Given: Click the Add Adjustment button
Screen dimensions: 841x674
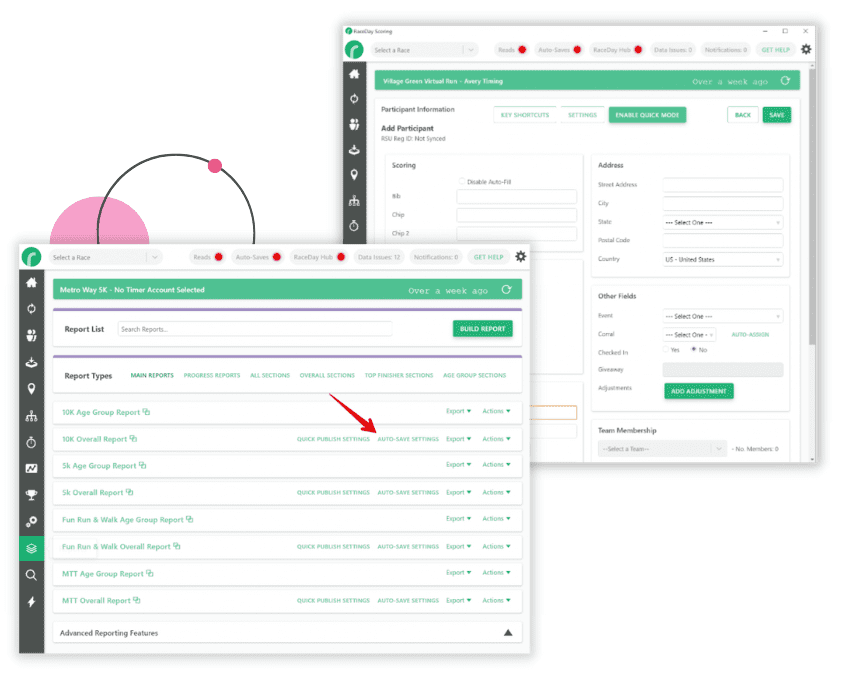Looking at the screenshot, I should [699, 391].
